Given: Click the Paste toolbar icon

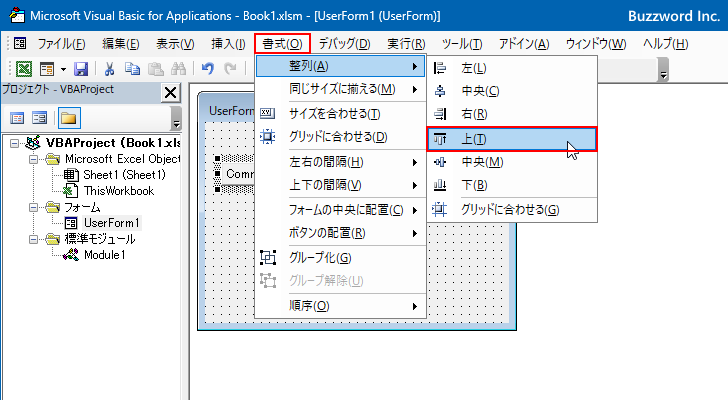Looking at the screenshot, I should coord(156,69).
